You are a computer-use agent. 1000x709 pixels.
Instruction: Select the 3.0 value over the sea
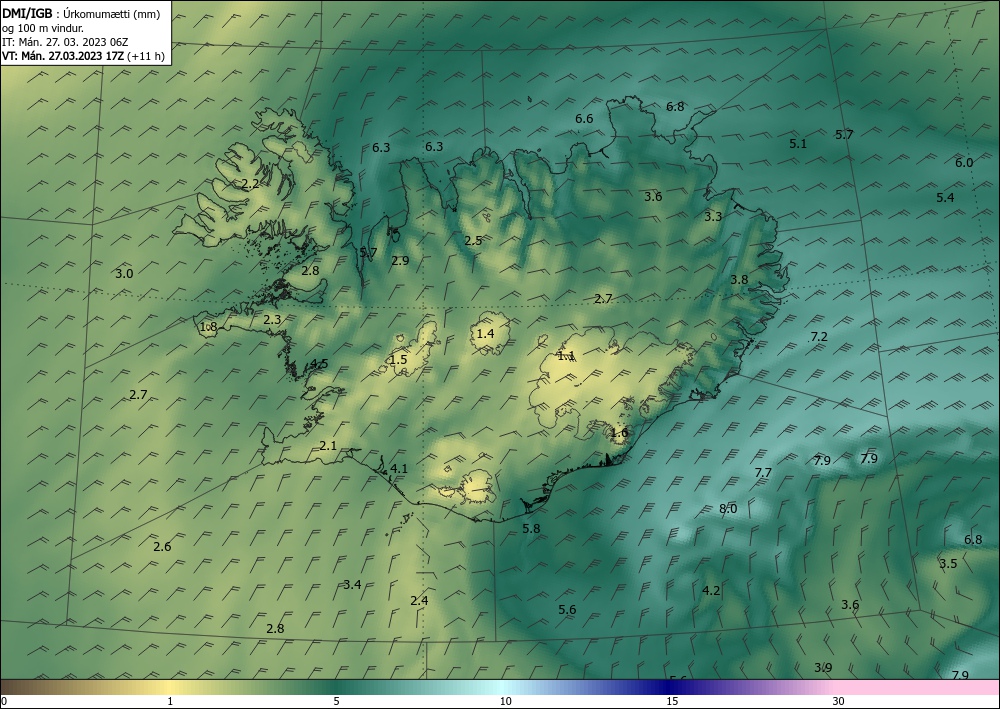coord(124,274)
